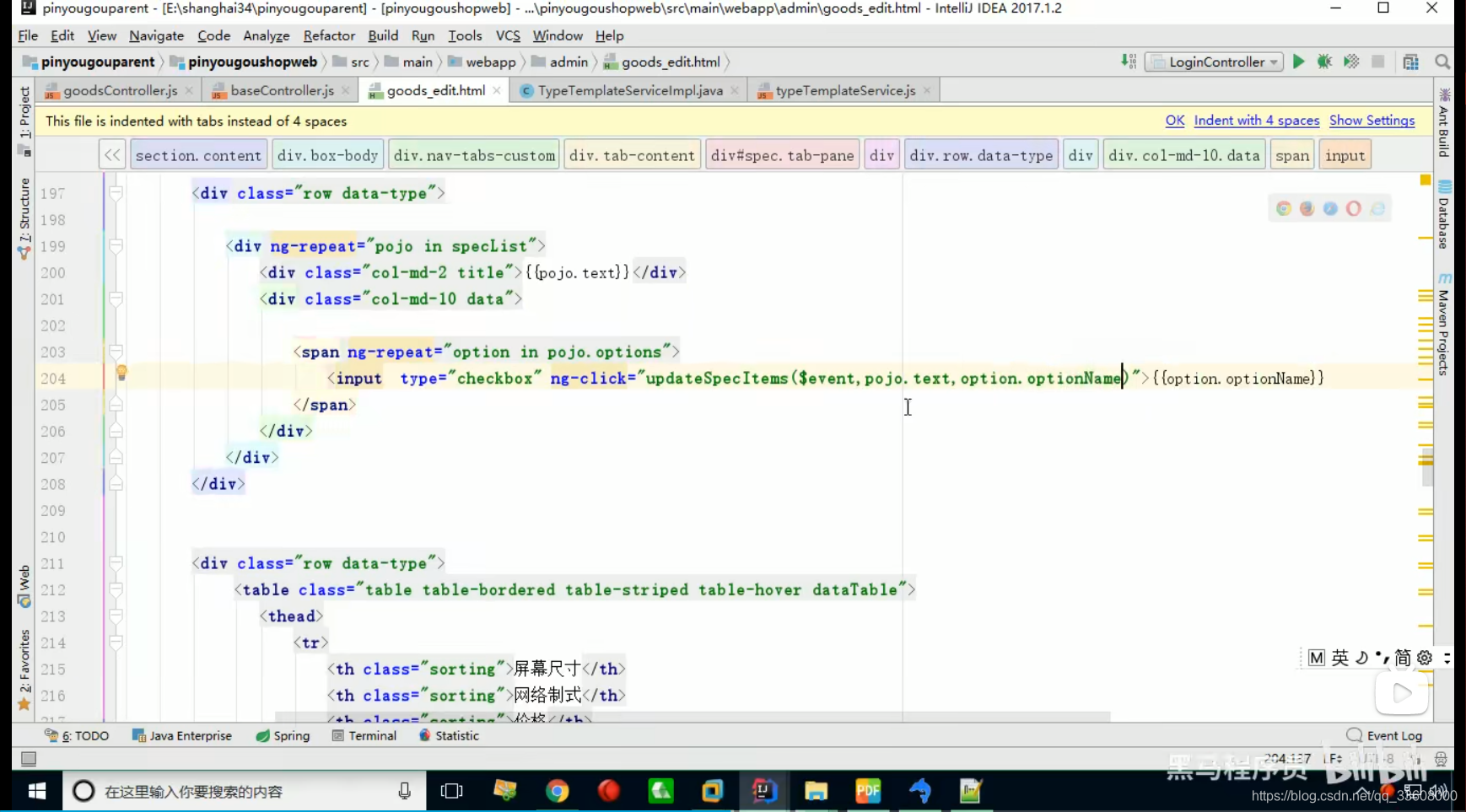Screen dimensions: 1466x812
Task: Open the VCS menu
Action: tap(508, 35)
